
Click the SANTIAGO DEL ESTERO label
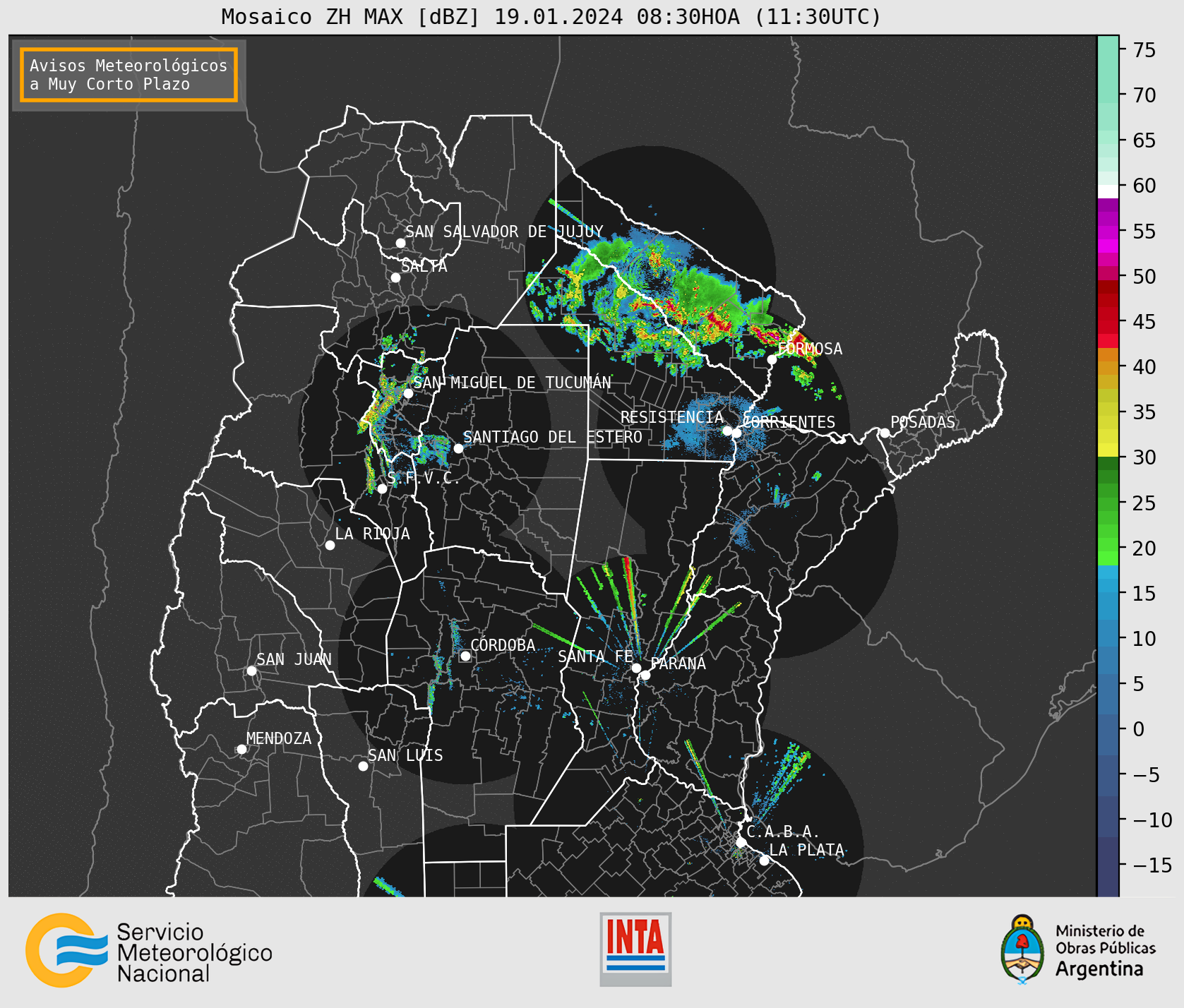(553, 437)
